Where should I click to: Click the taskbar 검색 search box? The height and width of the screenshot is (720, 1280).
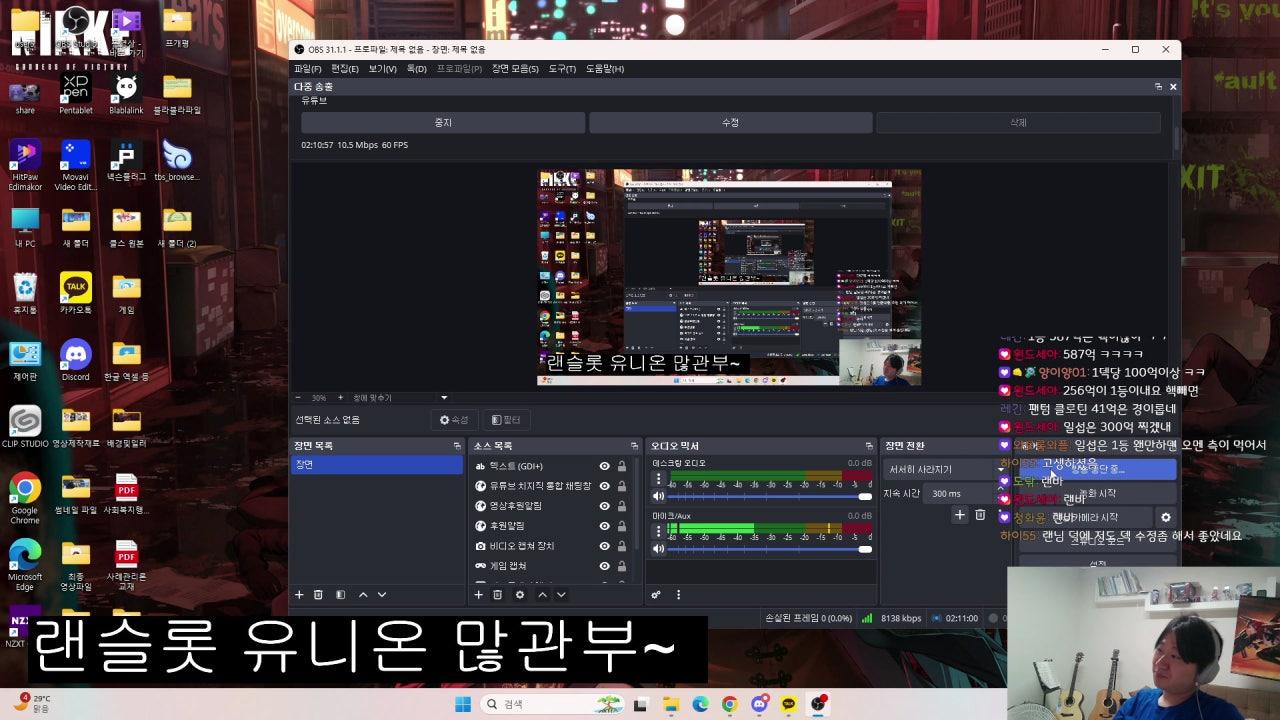pos(550,704)
